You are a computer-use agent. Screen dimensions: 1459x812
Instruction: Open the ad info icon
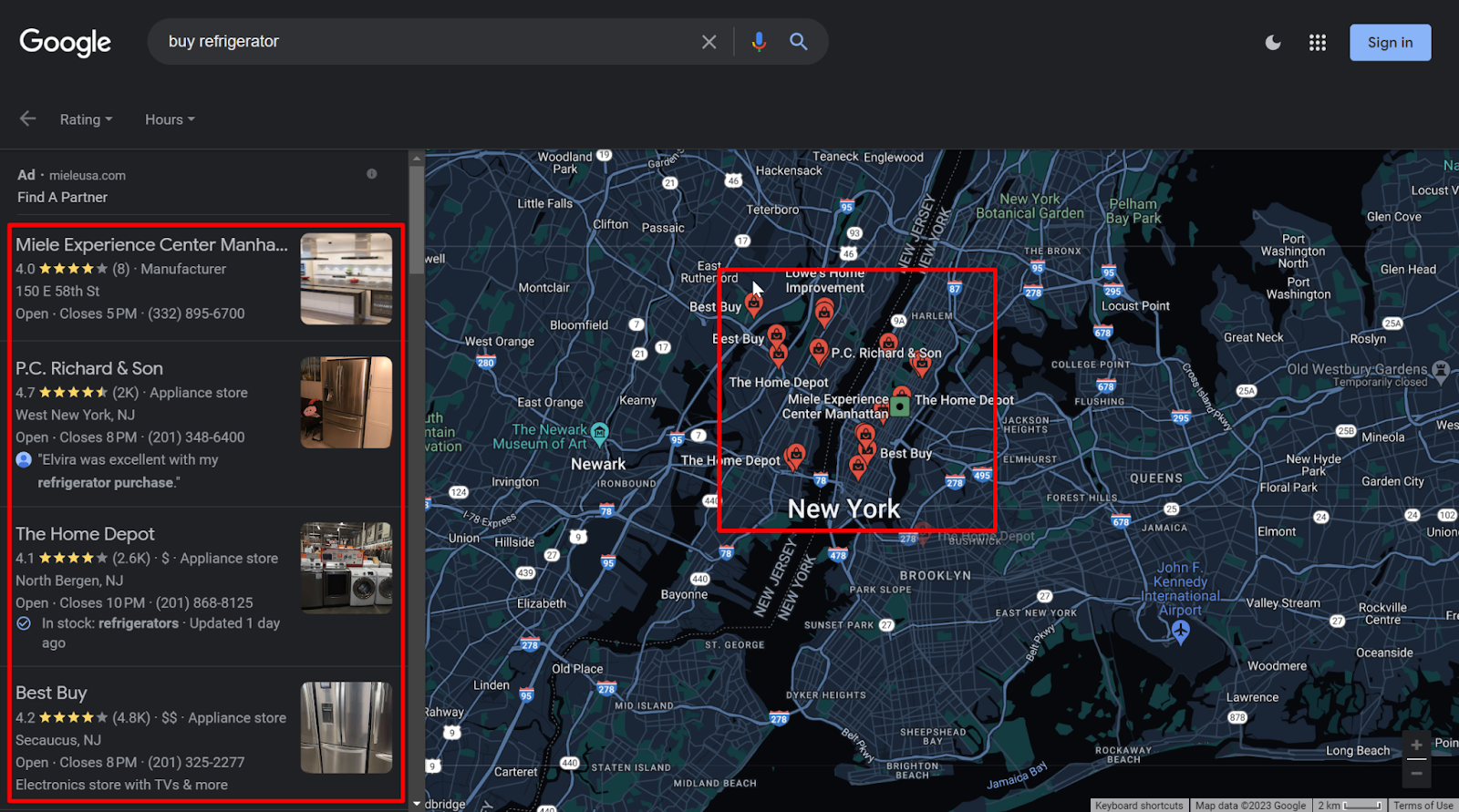click(x=372, y=174)
